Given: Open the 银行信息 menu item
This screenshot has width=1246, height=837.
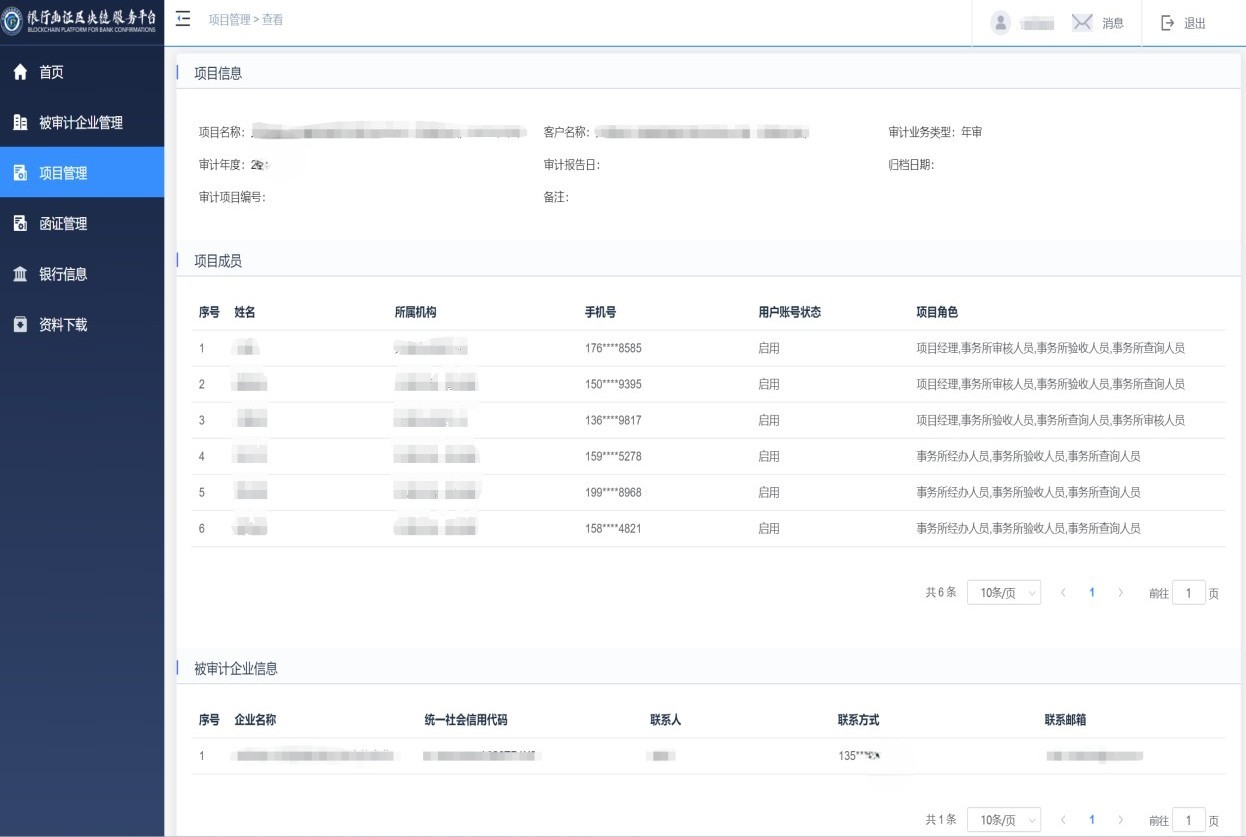Looking at the screenshot, I should click(63, 274).
